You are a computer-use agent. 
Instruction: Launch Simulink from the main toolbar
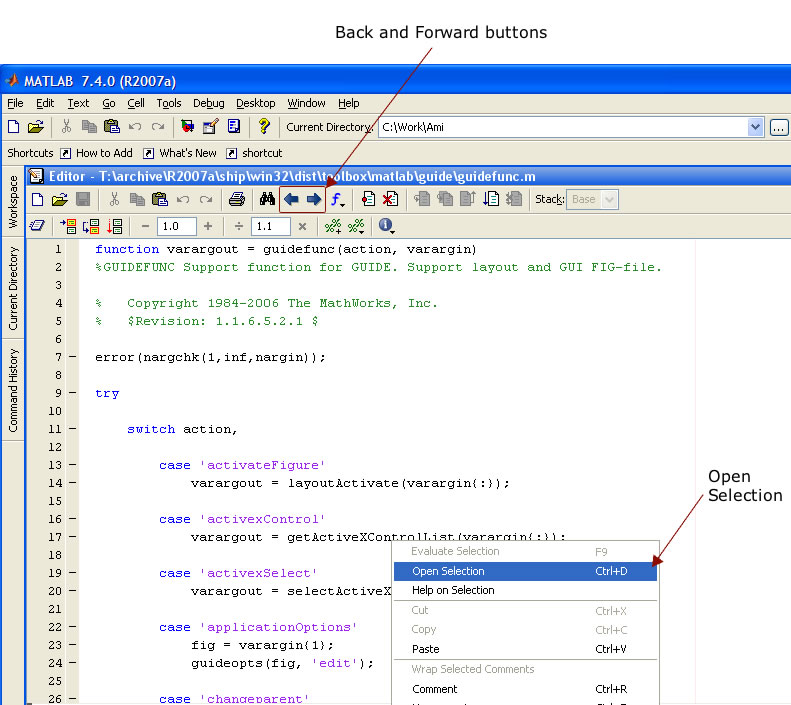(x=187, y=127)
